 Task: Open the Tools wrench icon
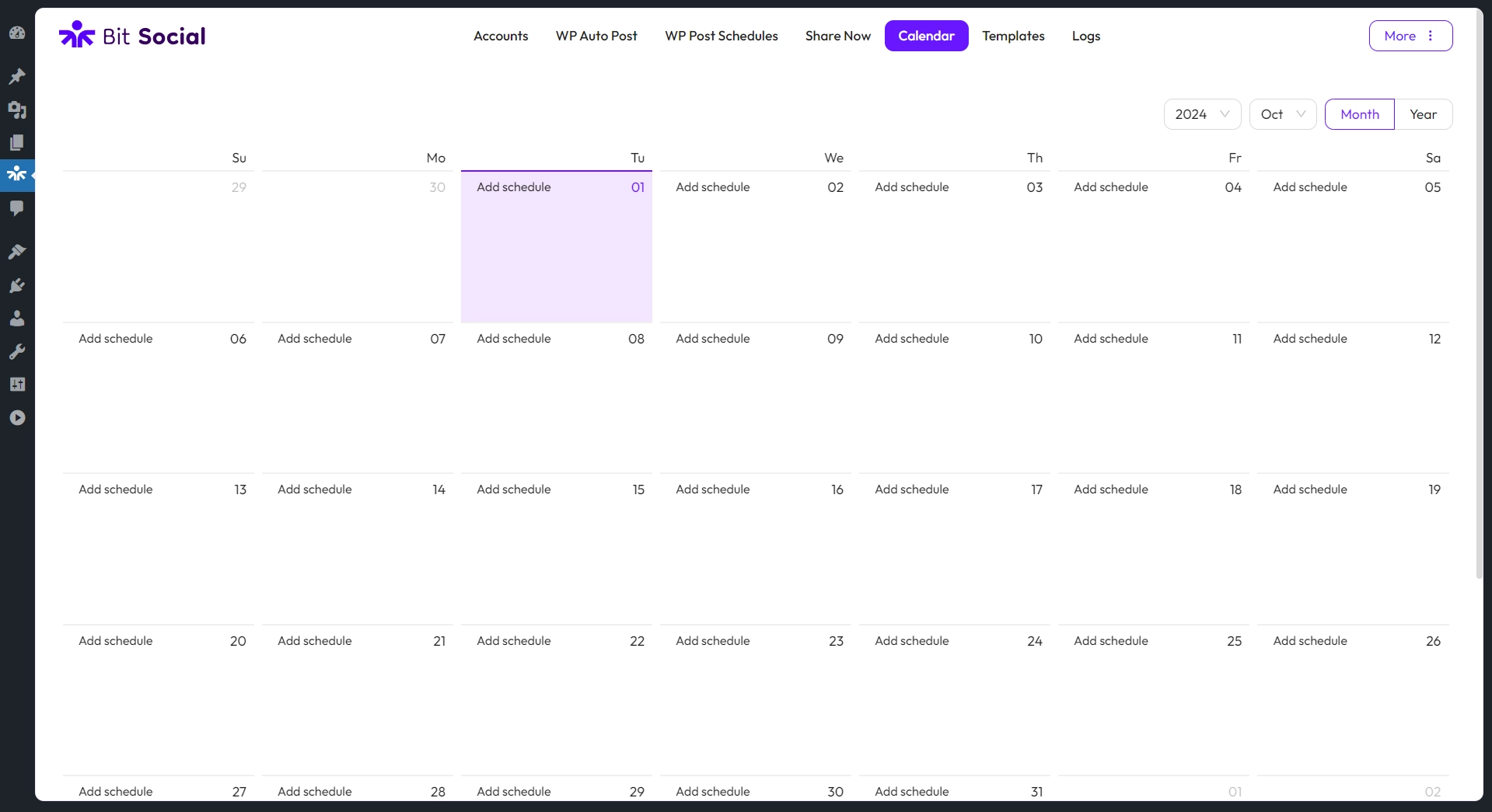point(17,351)
